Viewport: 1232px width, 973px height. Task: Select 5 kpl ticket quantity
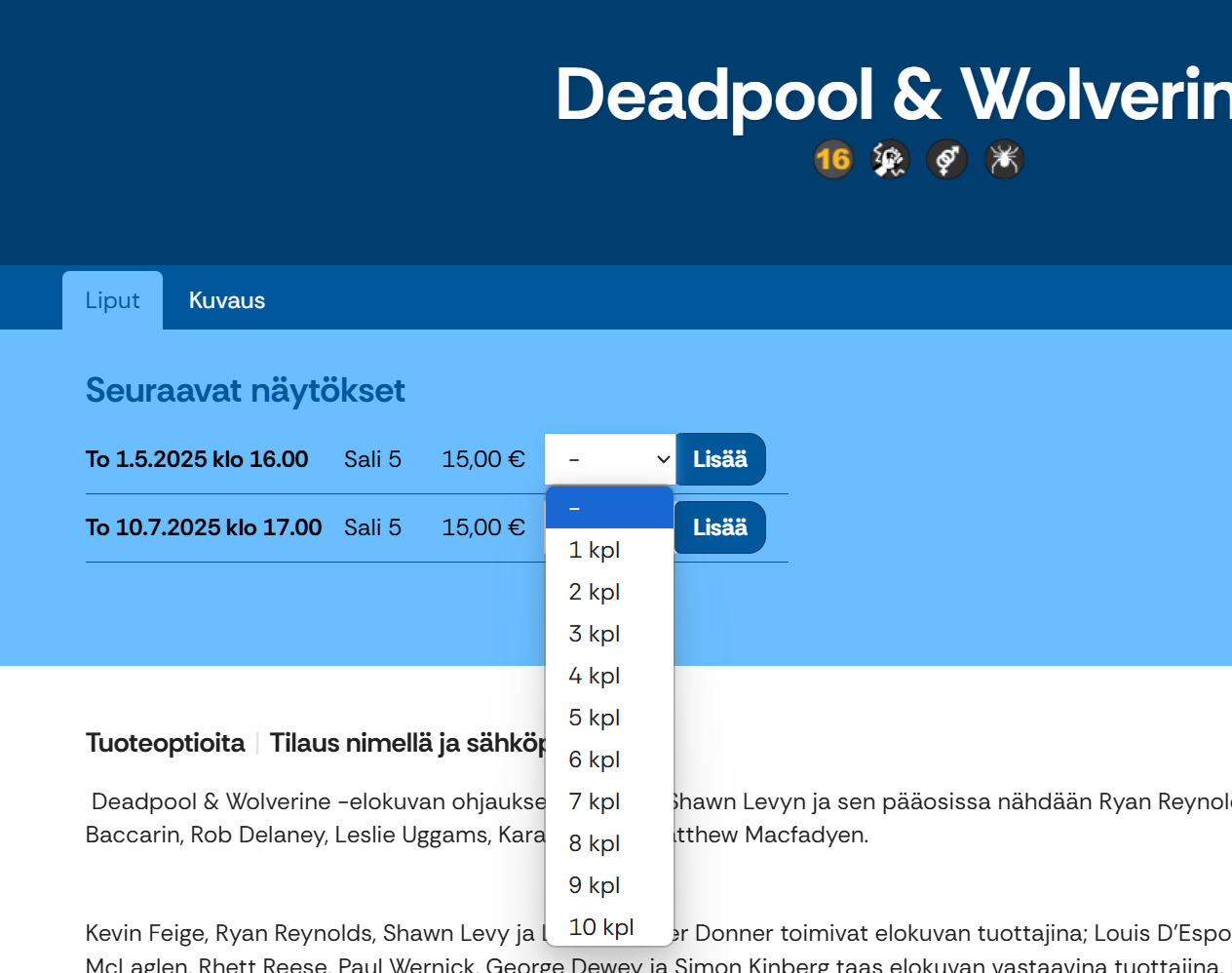pyautogui.click(x=609, y=718)
